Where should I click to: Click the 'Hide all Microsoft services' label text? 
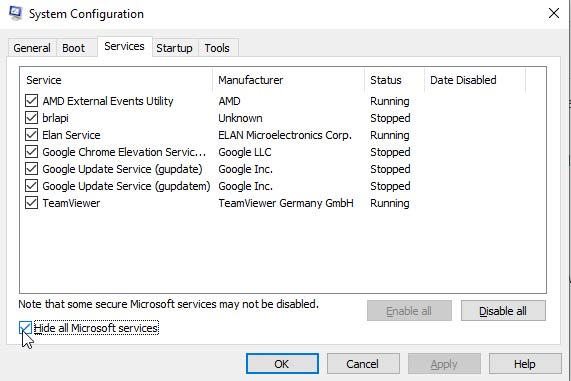point(96,328)
